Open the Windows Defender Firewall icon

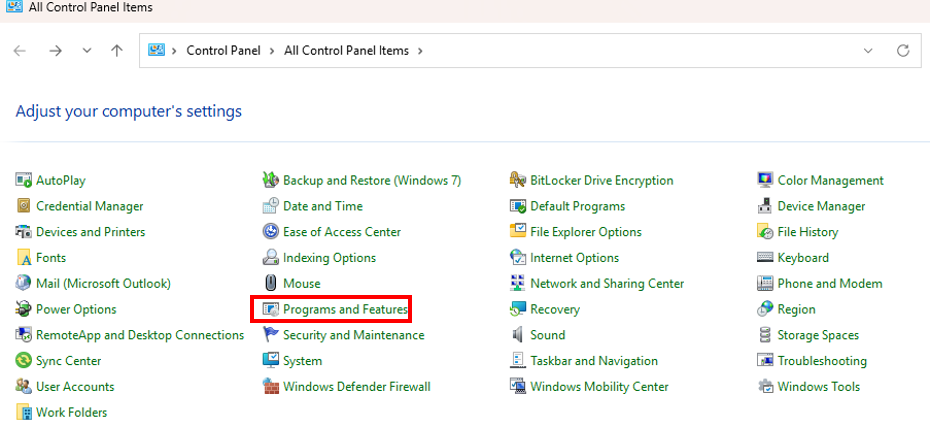[270, 387]
